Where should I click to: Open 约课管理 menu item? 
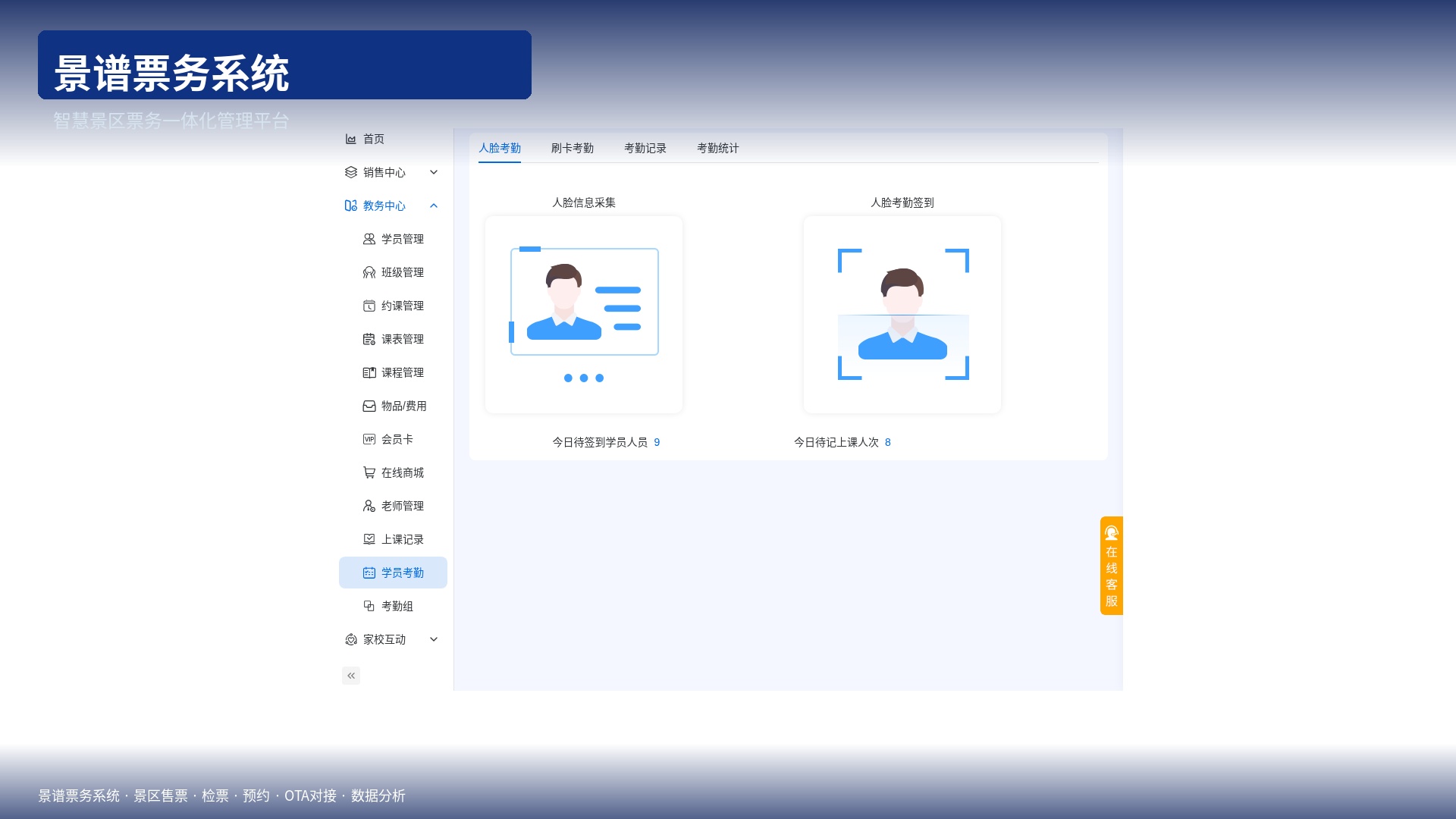393,306
